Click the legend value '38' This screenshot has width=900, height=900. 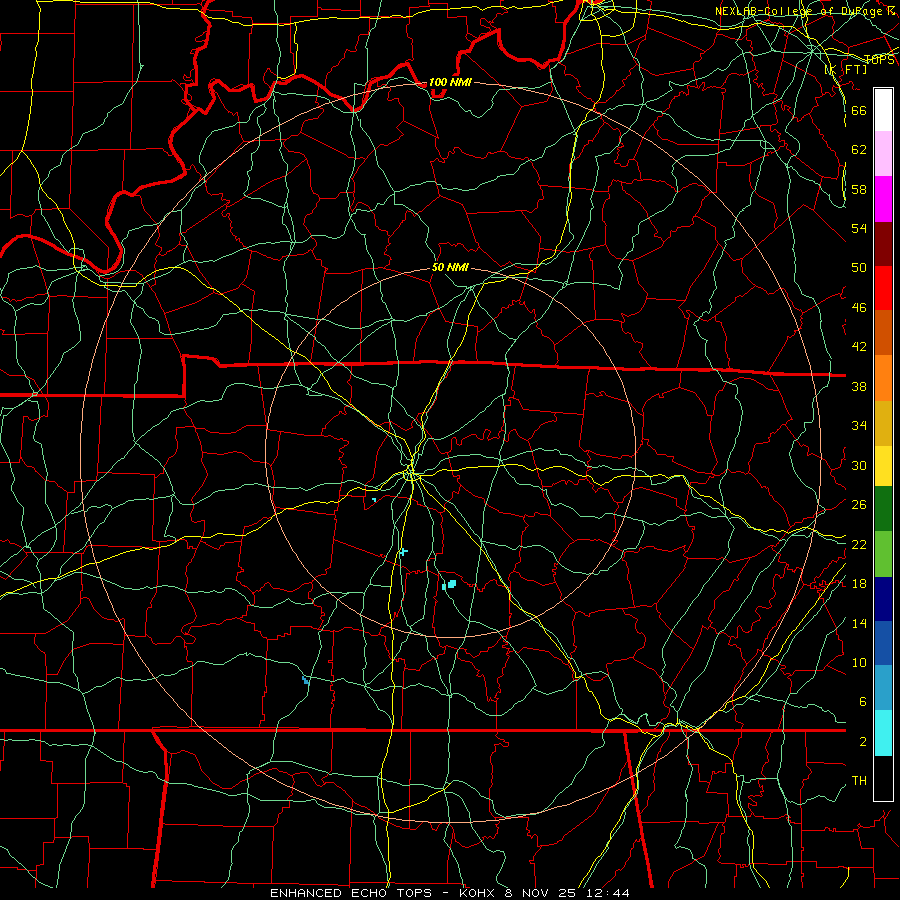coord(859,386)
